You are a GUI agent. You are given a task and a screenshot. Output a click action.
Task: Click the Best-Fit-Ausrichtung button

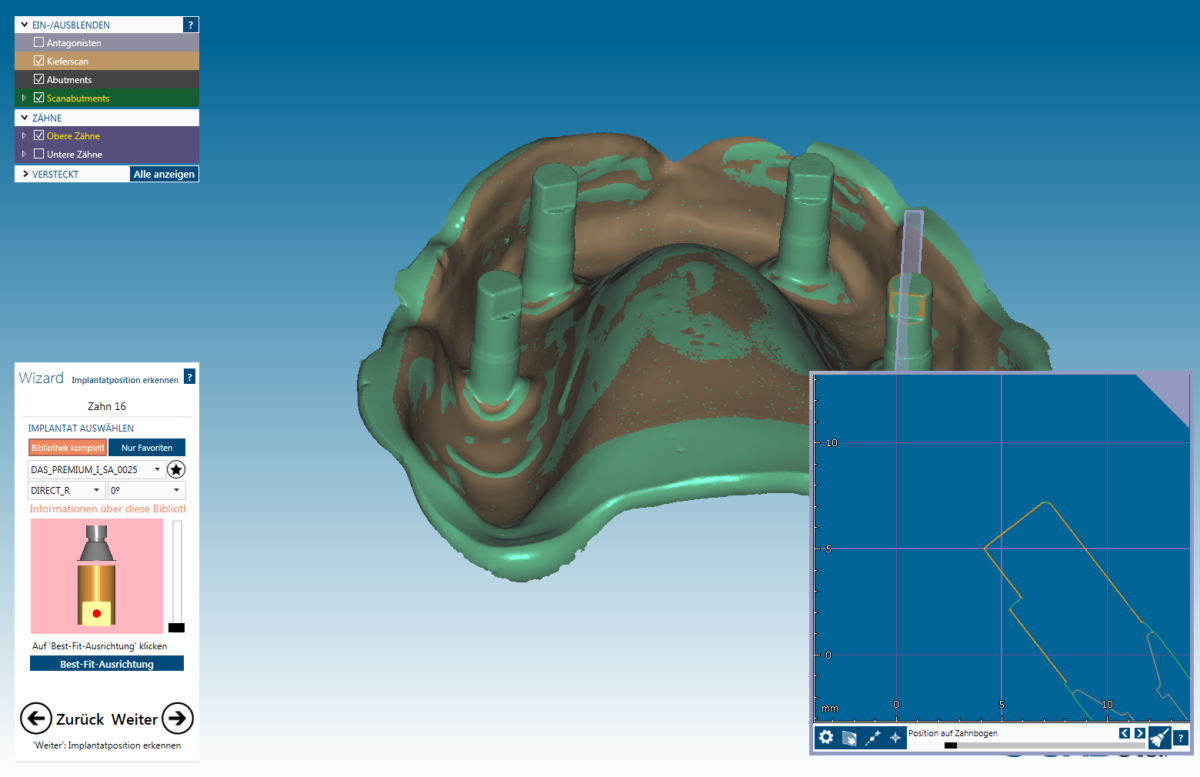(x=106, y=662)
